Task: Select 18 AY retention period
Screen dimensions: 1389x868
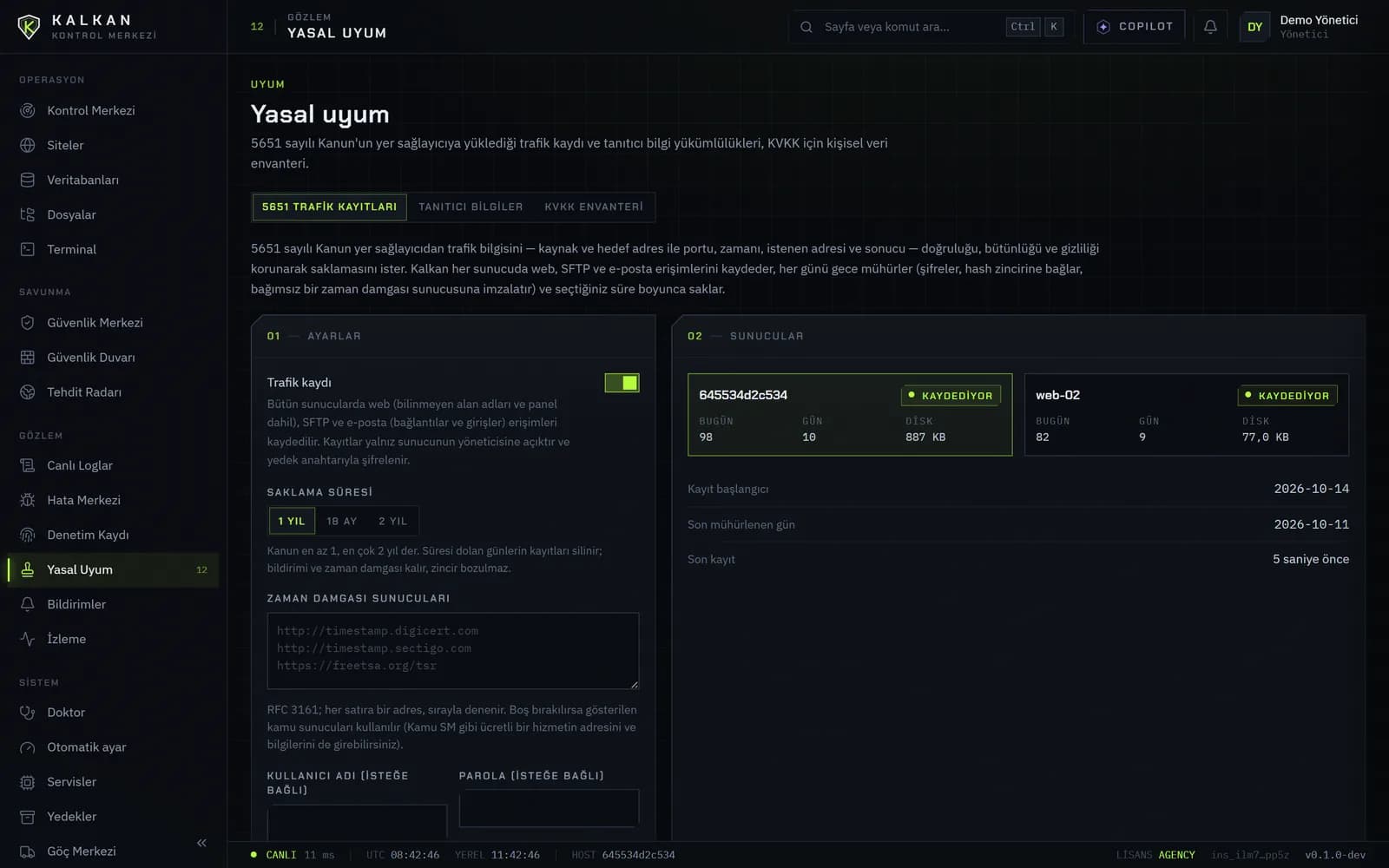Action: click(342, 521)
